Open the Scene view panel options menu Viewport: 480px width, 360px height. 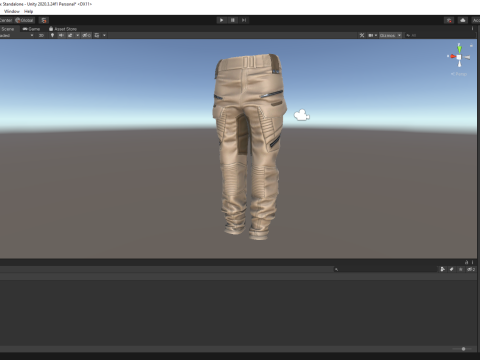pos(472,29)
